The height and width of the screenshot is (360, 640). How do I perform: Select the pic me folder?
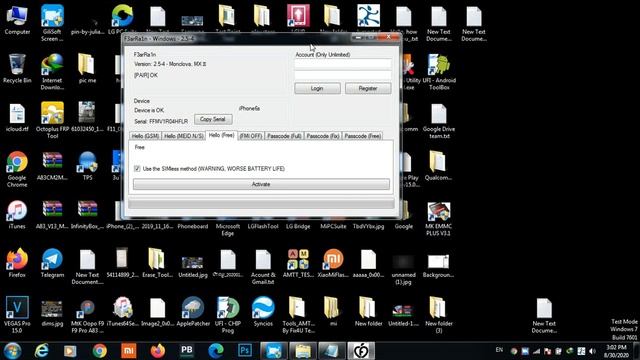(87, 69)
